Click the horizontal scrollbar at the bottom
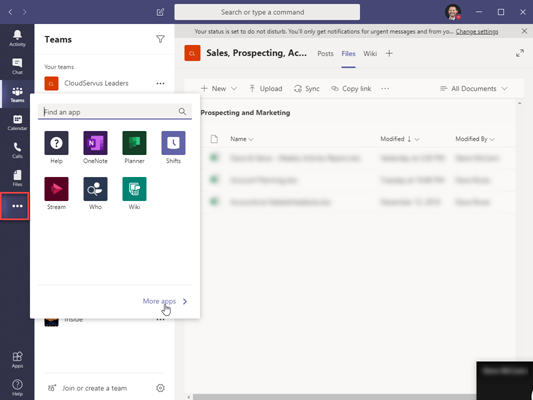This screenshot has width=533, height=400. [x=334, y=397]
